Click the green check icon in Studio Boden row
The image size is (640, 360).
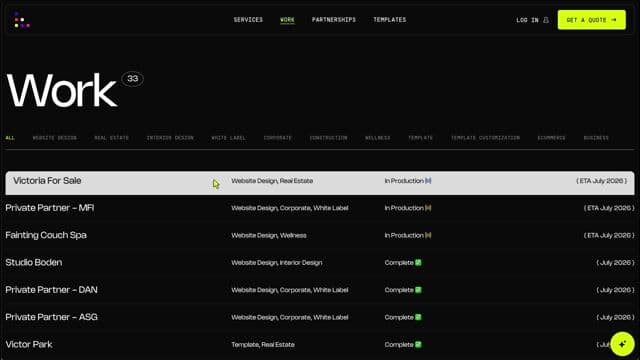click(x=418, y=263)
